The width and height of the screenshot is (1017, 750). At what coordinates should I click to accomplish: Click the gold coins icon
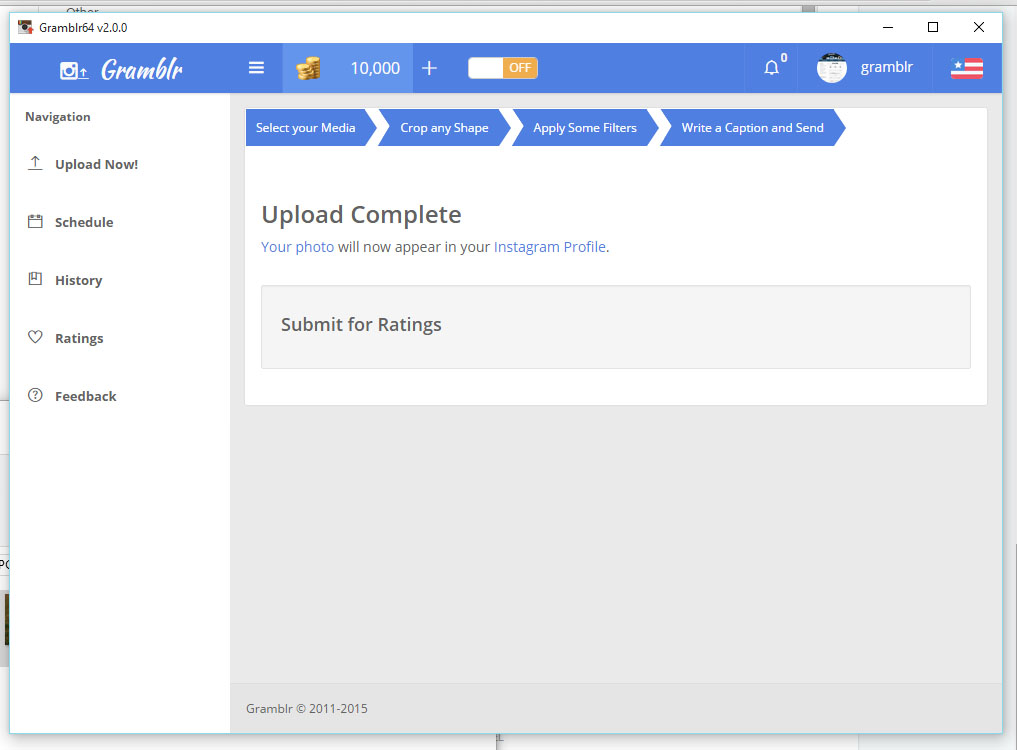308,68
